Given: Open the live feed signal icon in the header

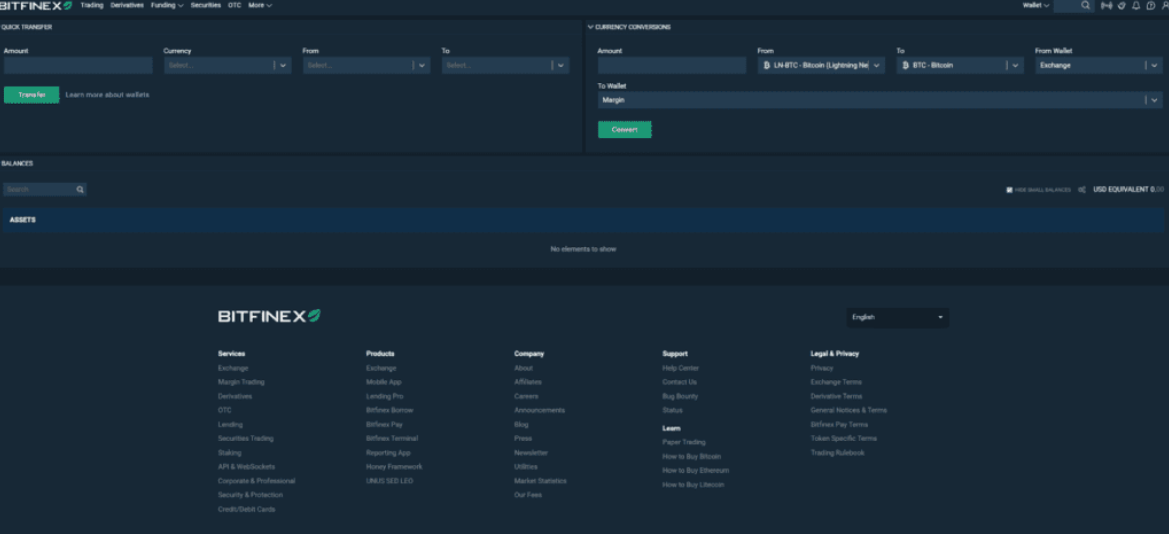Looking at the screenshot, I should (x=1106, y=5).
